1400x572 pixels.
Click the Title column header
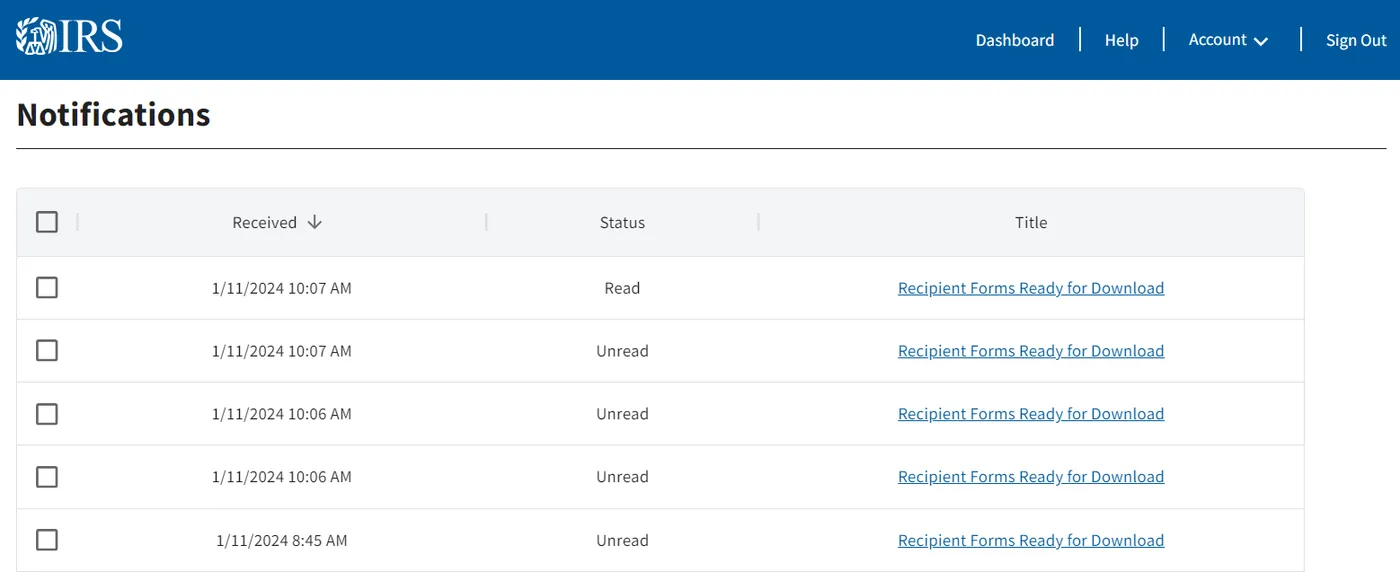[x=1031, y=222]
